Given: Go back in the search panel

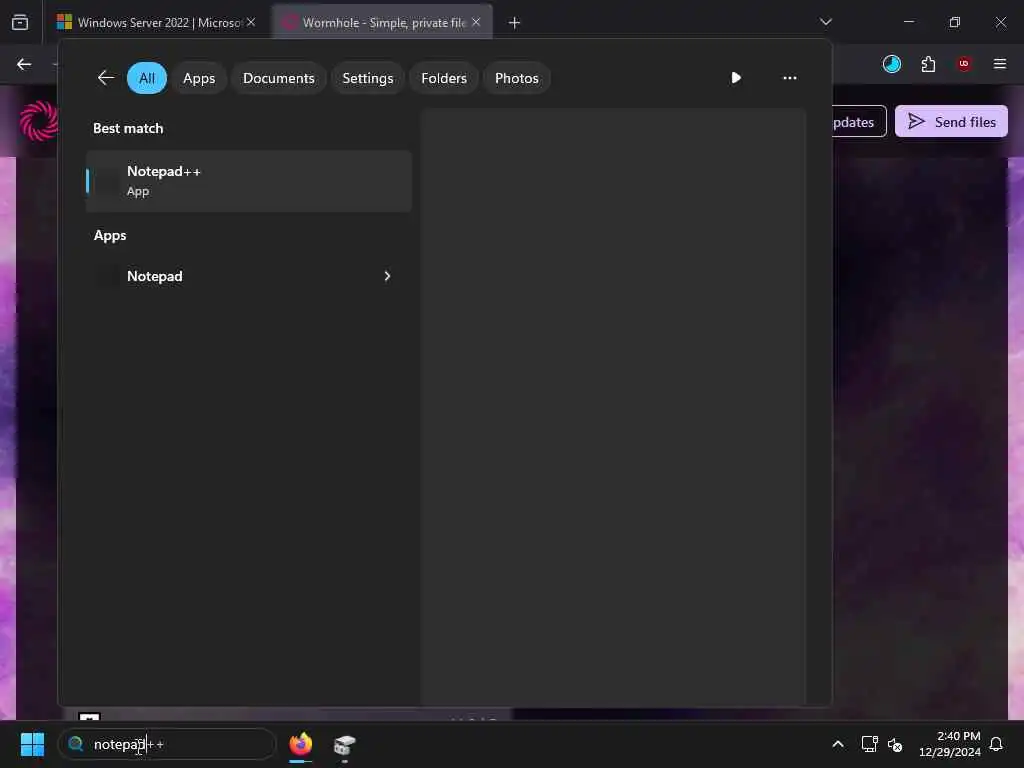Looking at the screenshot, I should coord(106,78).
